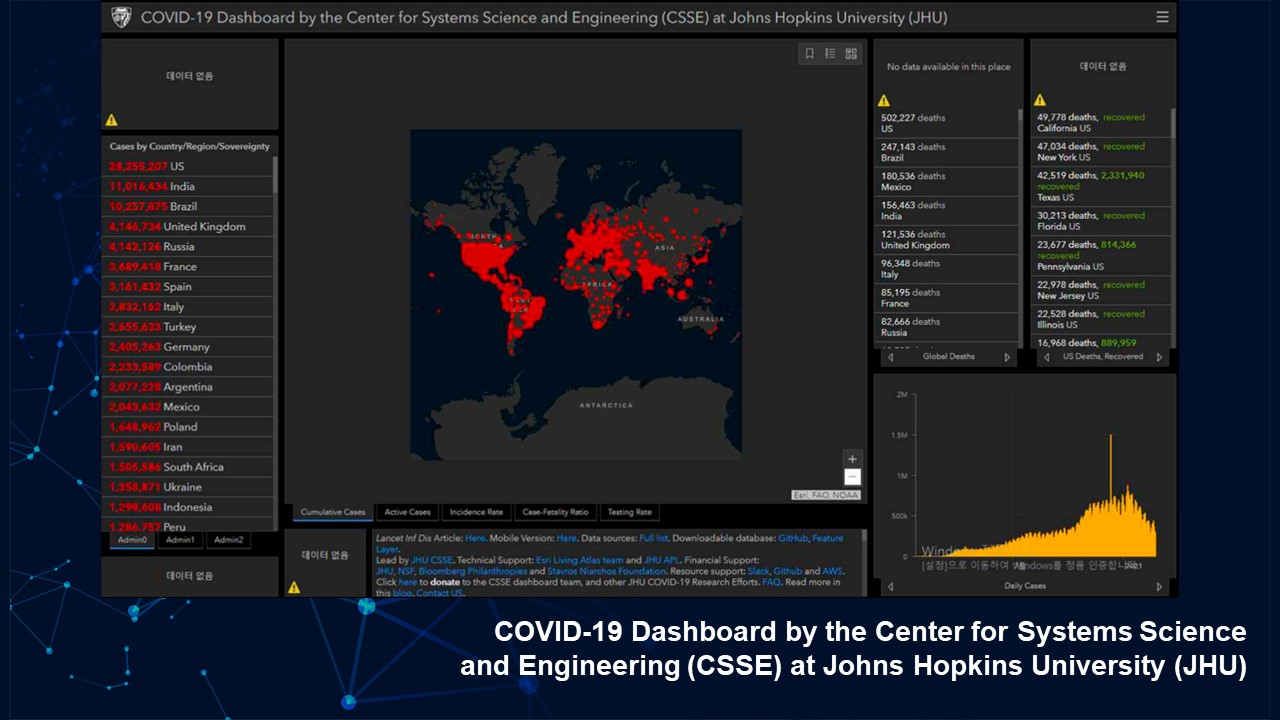Click the Johns Hopkins shield logo

121,17
